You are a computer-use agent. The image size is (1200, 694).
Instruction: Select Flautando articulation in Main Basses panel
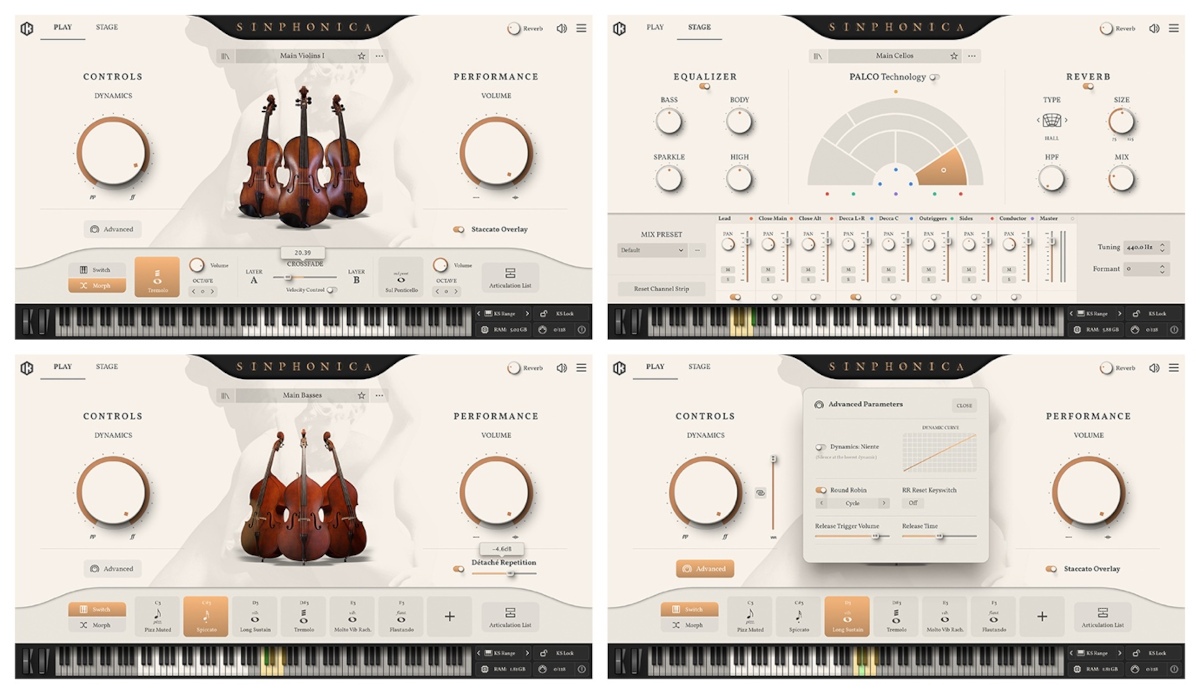click(401, 616)
